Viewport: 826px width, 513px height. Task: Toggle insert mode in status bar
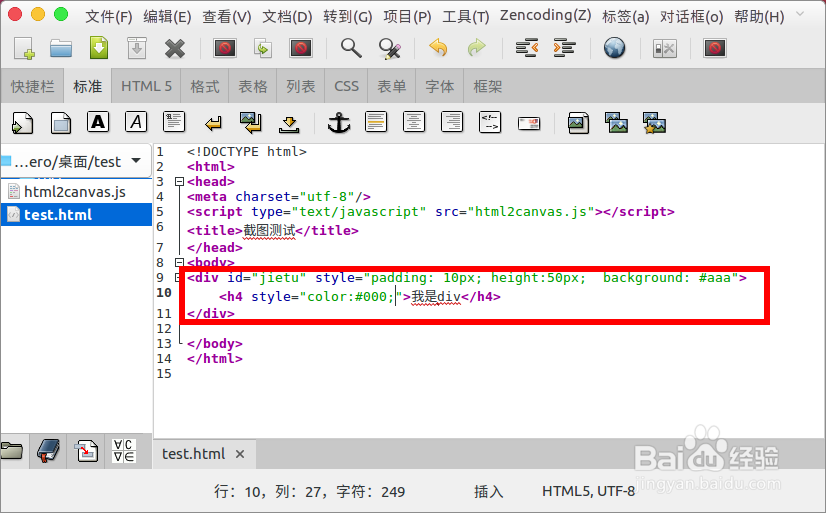(x=488, y=492)
